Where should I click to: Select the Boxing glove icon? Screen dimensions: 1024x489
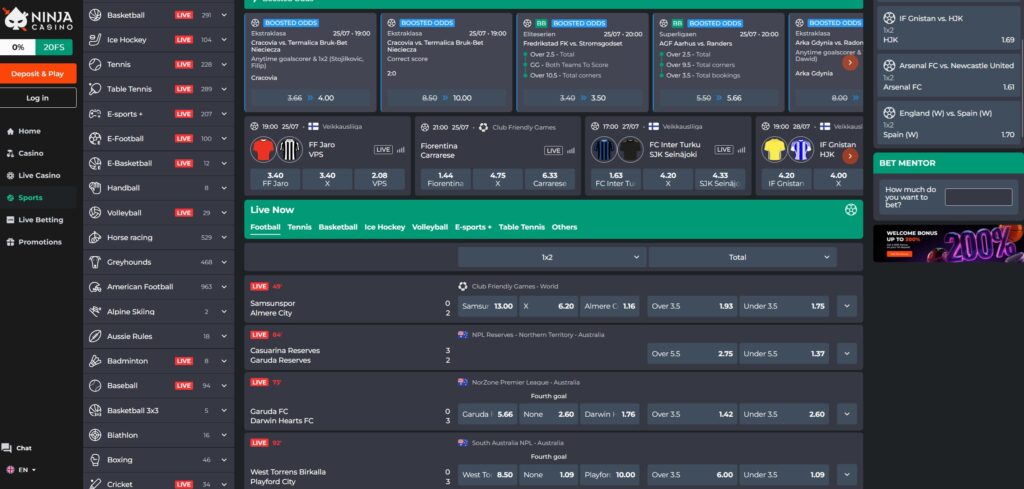pyautogui.click(x=95, y=460)
